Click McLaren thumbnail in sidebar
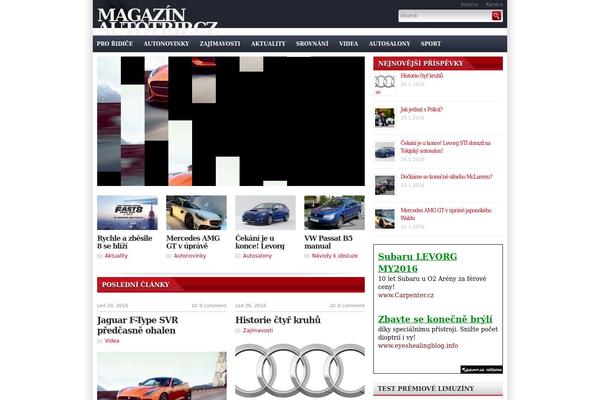 [x=385, y=185]
